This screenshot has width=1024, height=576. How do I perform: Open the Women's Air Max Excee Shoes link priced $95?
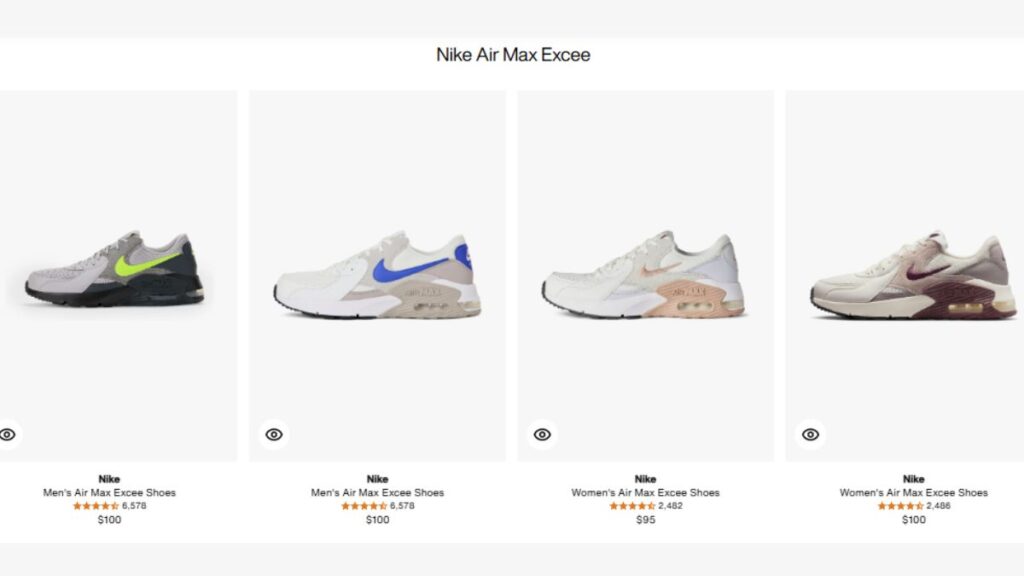pyautogui.click(x=645, y=492)
